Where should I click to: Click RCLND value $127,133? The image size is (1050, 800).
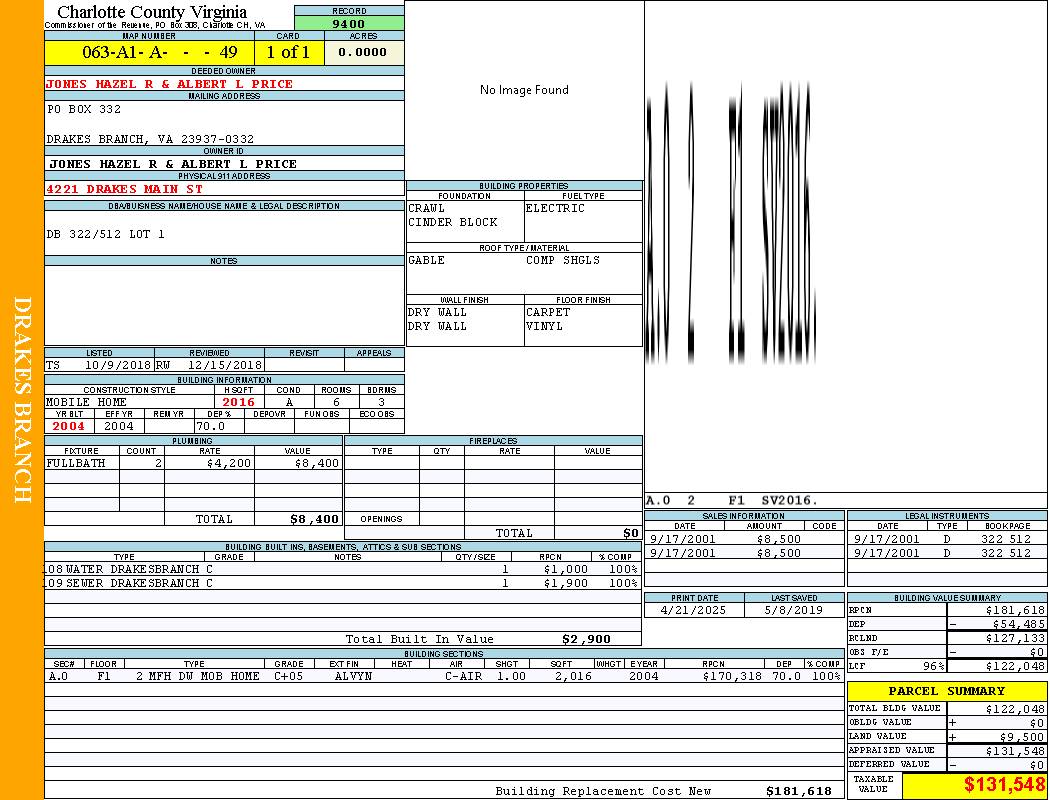tap(1015, 639)
